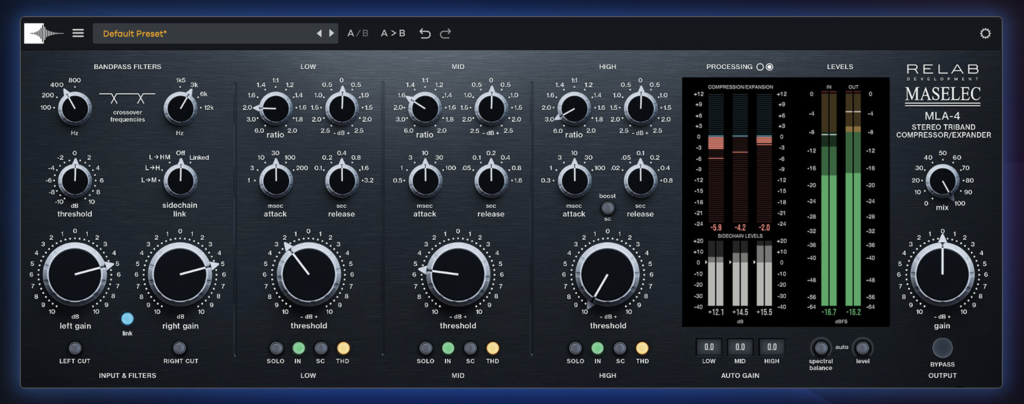Click the IN level meter
Screen dimensions: 1024x404
tap(828, 198)
